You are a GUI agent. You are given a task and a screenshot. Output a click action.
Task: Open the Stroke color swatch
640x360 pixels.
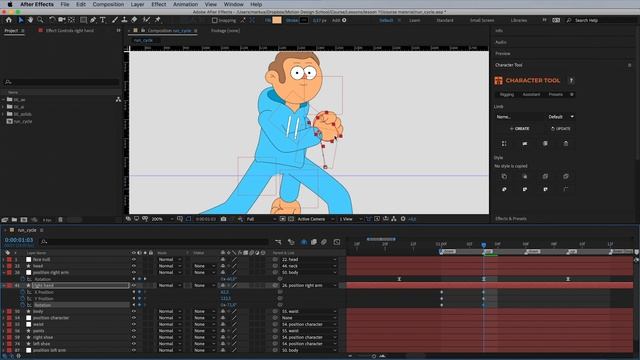[304, 20]
